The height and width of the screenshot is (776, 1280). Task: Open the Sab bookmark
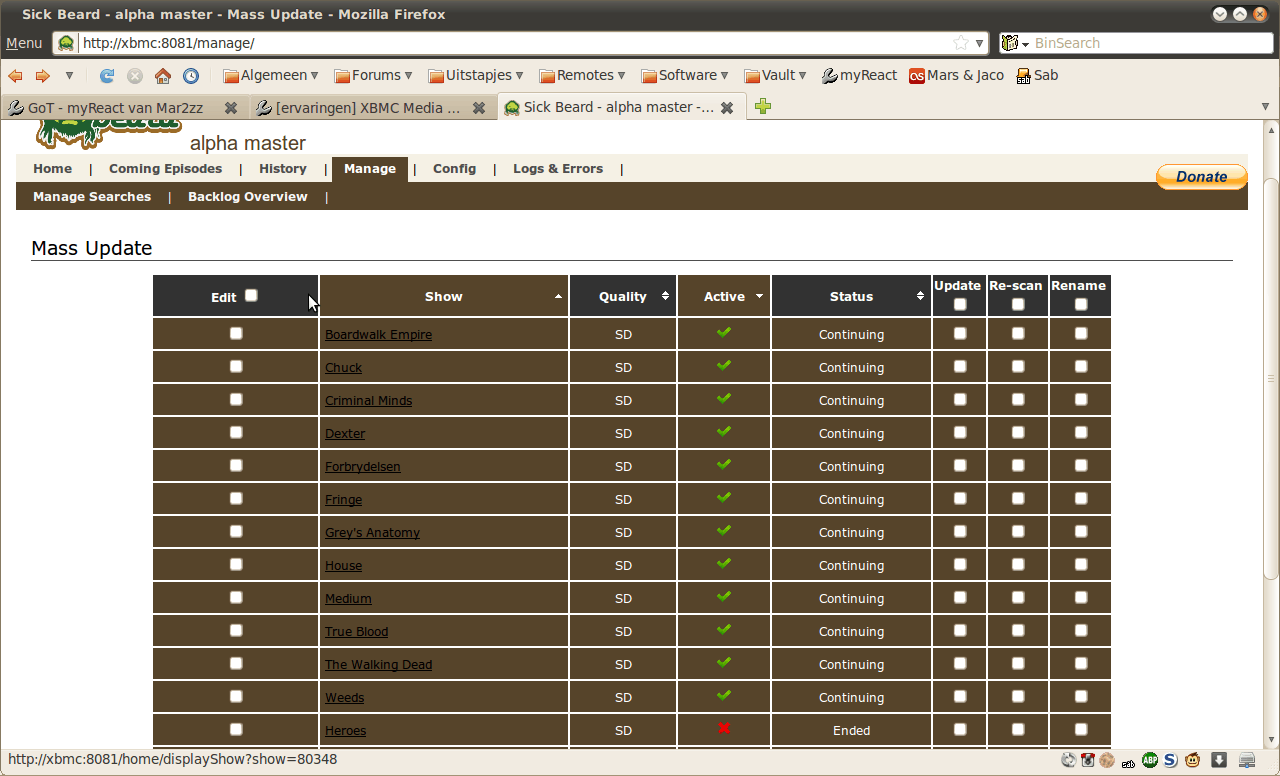coord(1037,76)
